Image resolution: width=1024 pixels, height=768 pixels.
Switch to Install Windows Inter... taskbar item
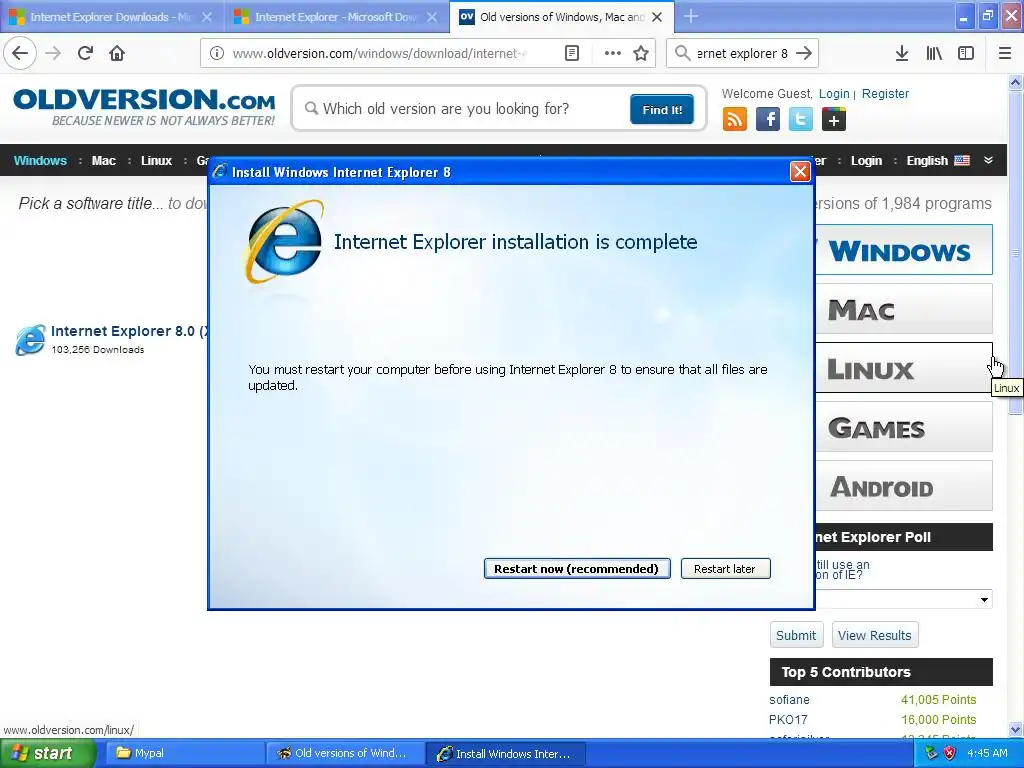506,753
